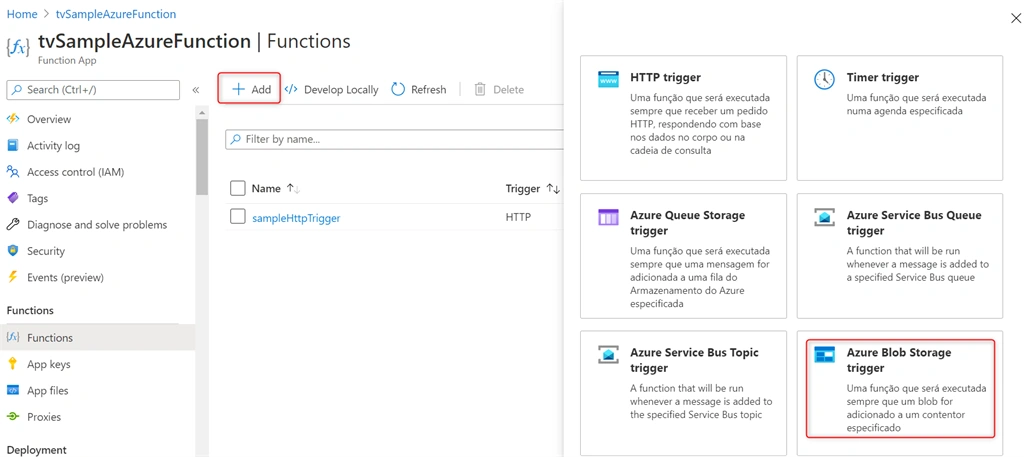Click the Security shield icon
The image size is (1024, 457).
point(13,251)
